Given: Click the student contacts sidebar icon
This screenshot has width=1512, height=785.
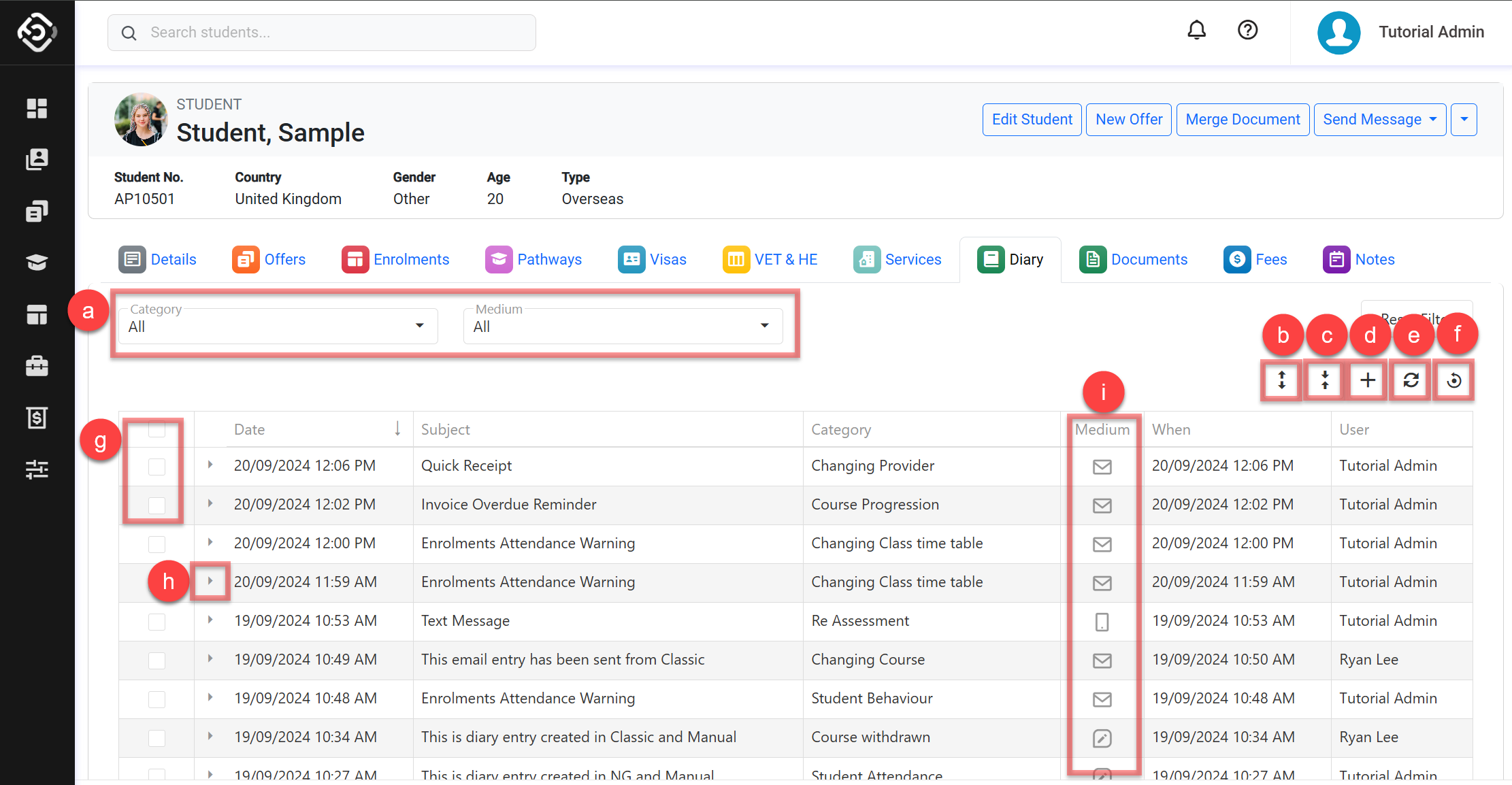Looking at the screenshot, I should [37, 159].
